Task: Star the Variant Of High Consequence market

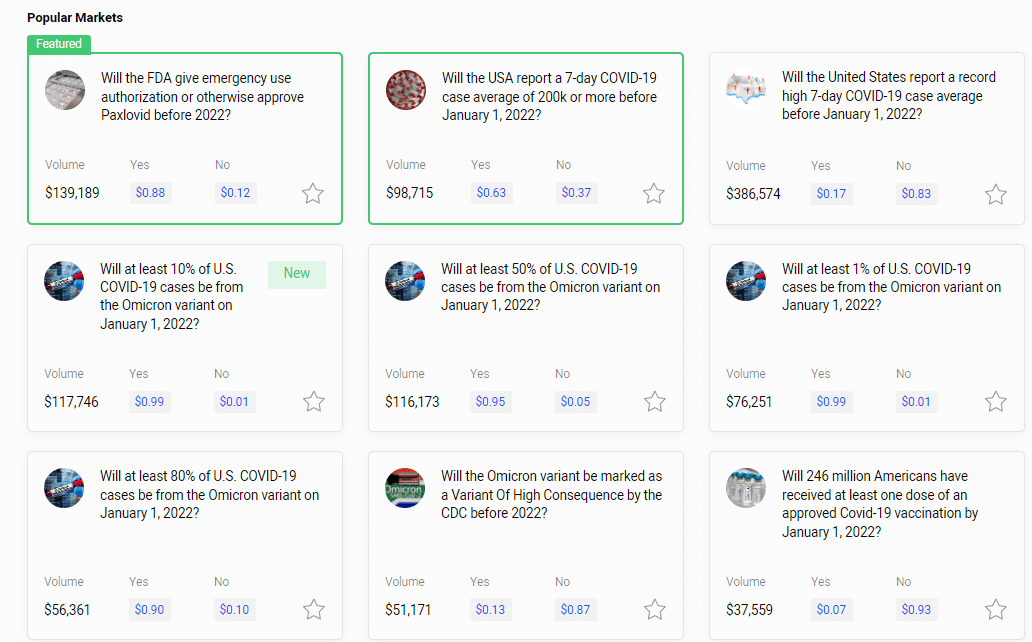Action: click(655, 610)
